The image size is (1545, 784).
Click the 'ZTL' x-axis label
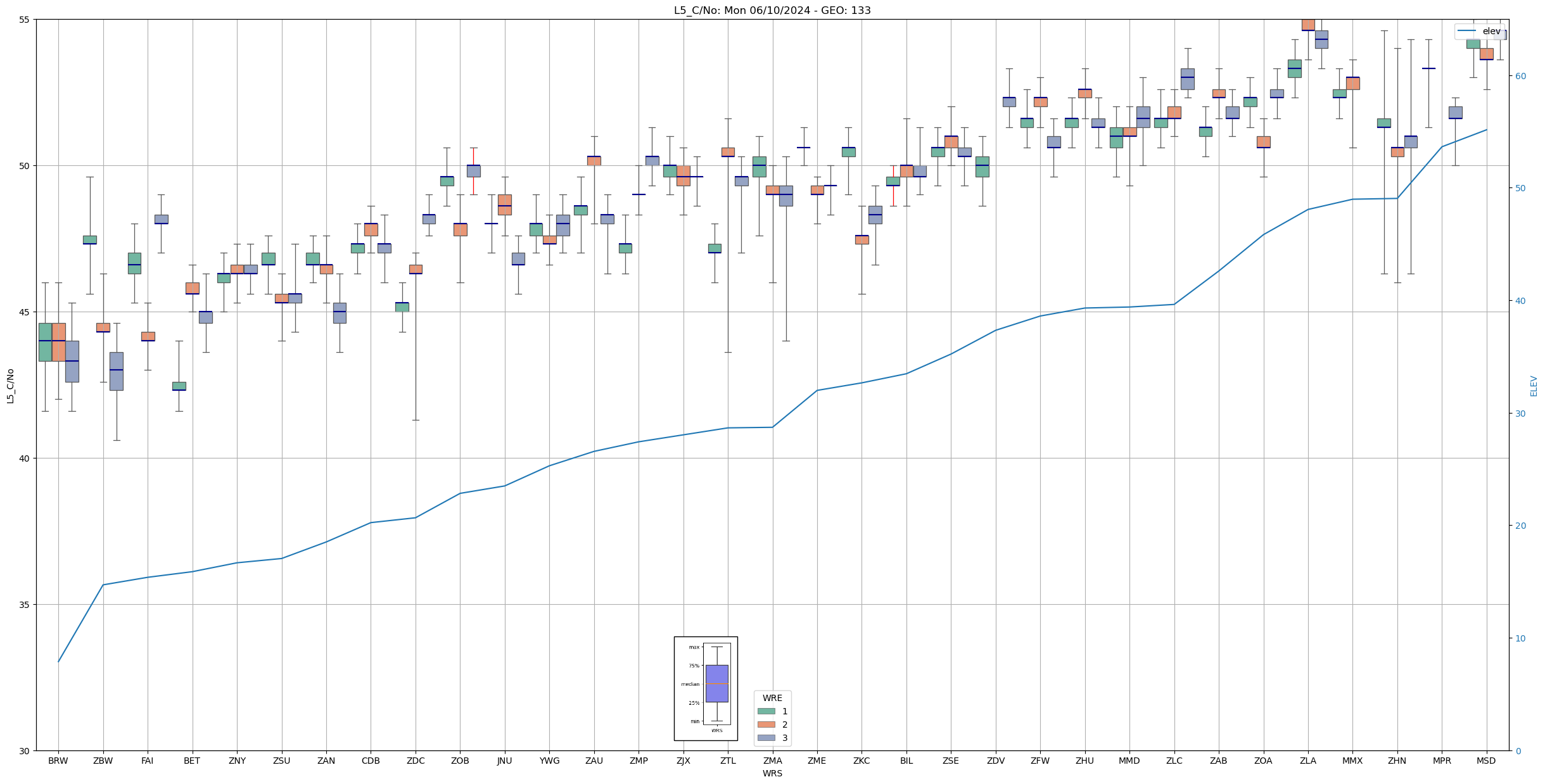(728, 761)
